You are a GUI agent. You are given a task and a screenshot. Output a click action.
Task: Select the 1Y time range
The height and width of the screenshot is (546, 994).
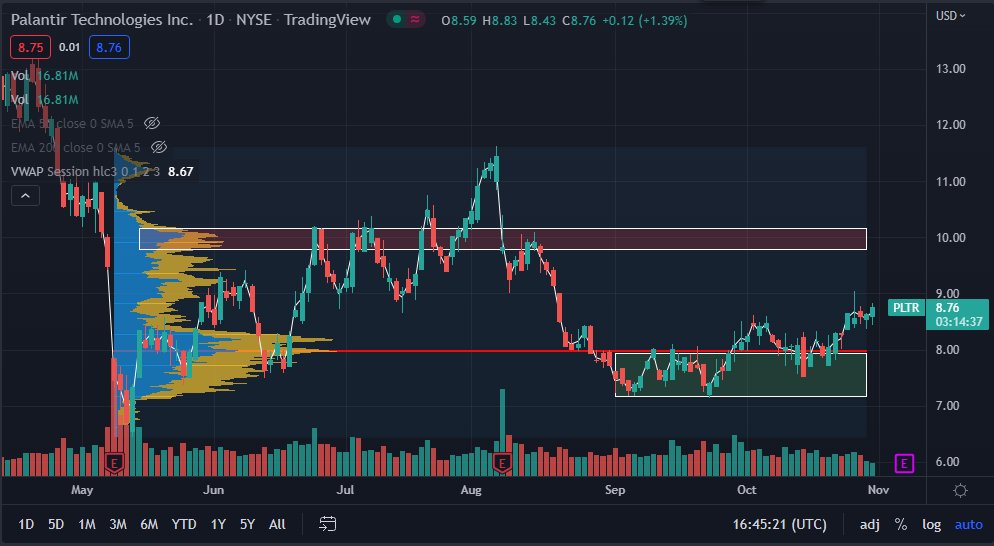[218, 524]
